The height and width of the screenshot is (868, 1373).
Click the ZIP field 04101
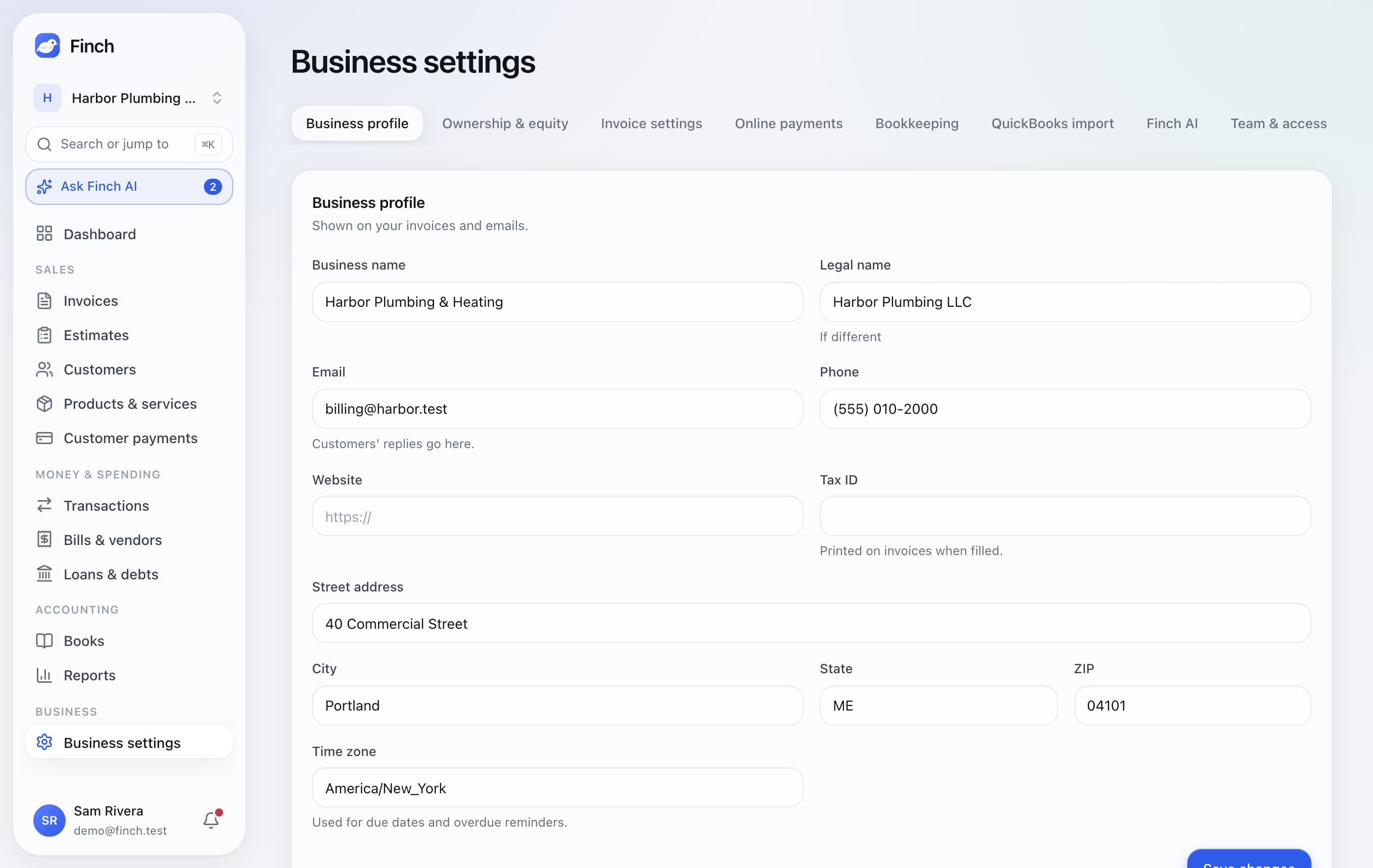click(1192, 706)
